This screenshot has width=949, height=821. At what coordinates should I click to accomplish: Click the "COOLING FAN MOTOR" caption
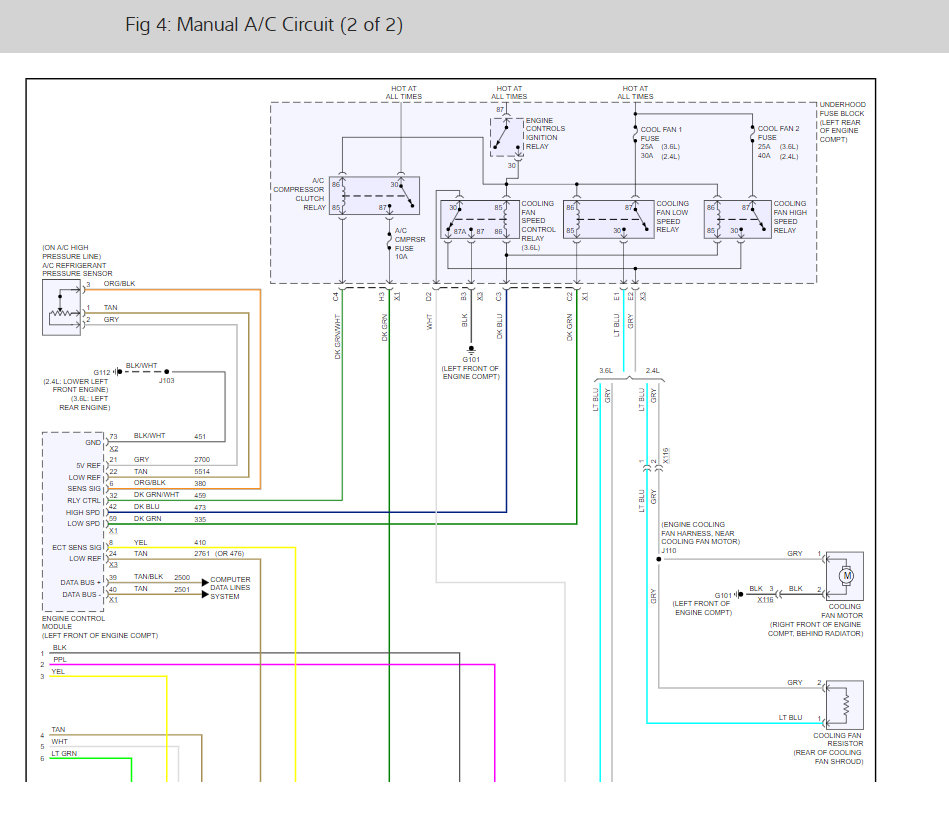pyautogui.click(x=842, y=611)
